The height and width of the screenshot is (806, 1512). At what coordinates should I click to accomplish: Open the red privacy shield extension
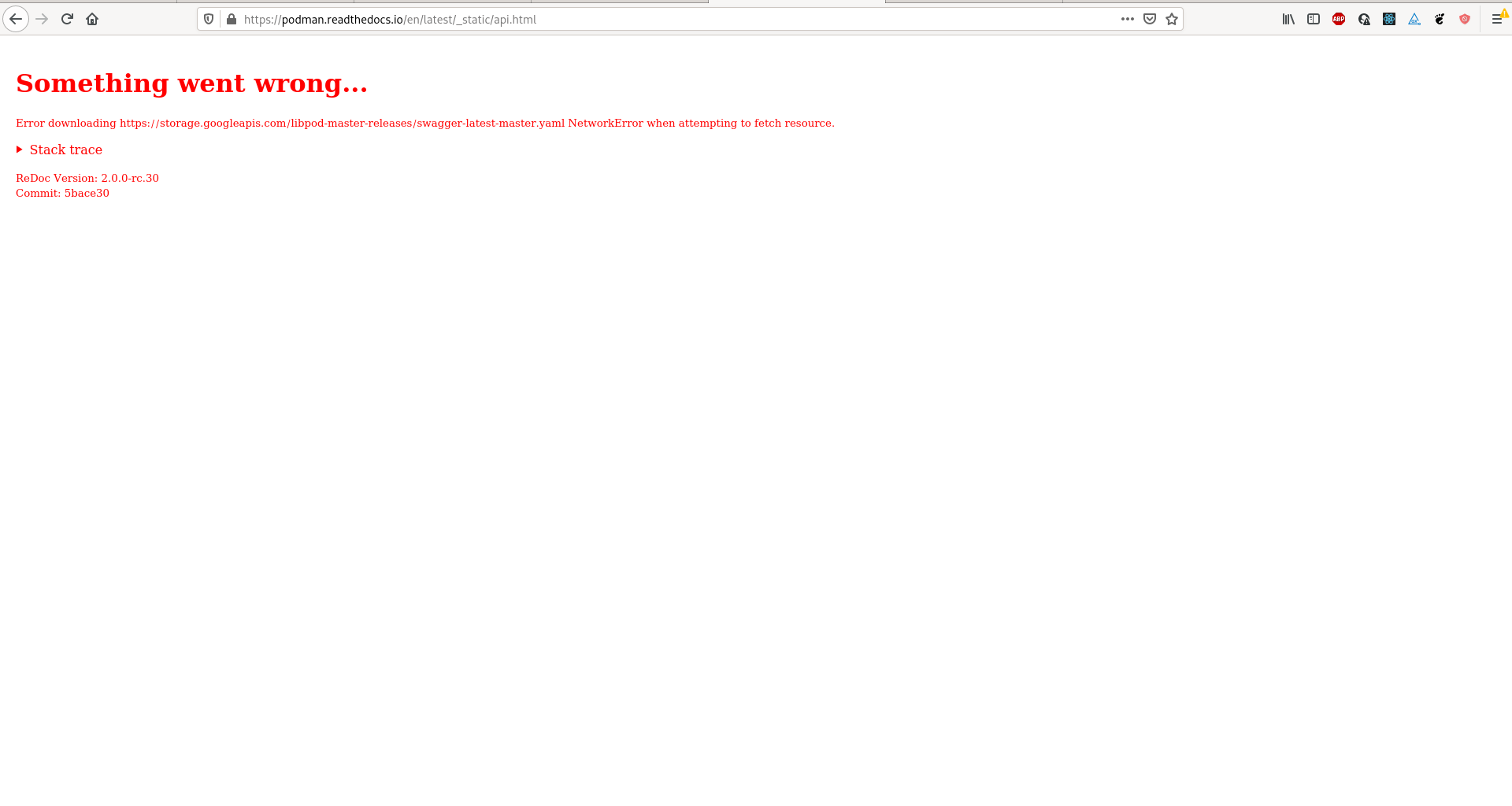1465,19
